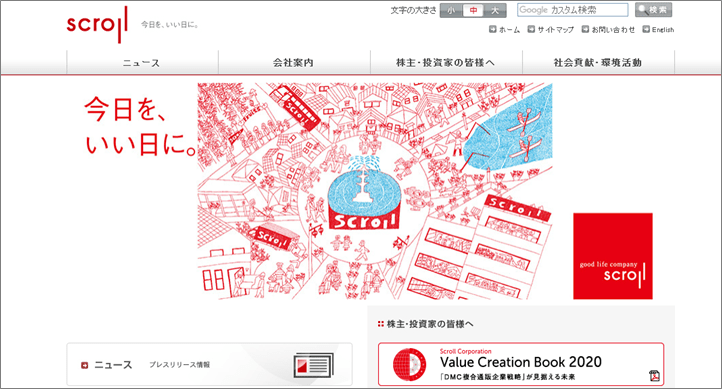
Task: Click arrow icon beside ホーム
Action: [493, 29]
